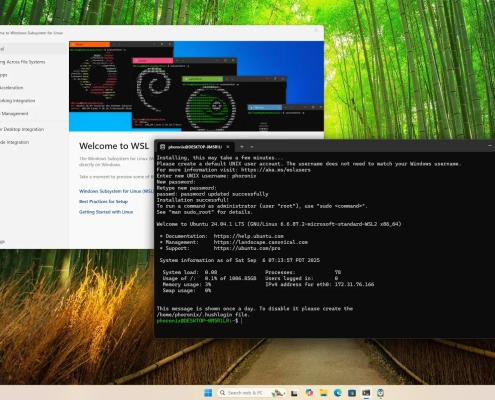Open Task View from the taskbar
495x400 pixels.
click(294, 393)
